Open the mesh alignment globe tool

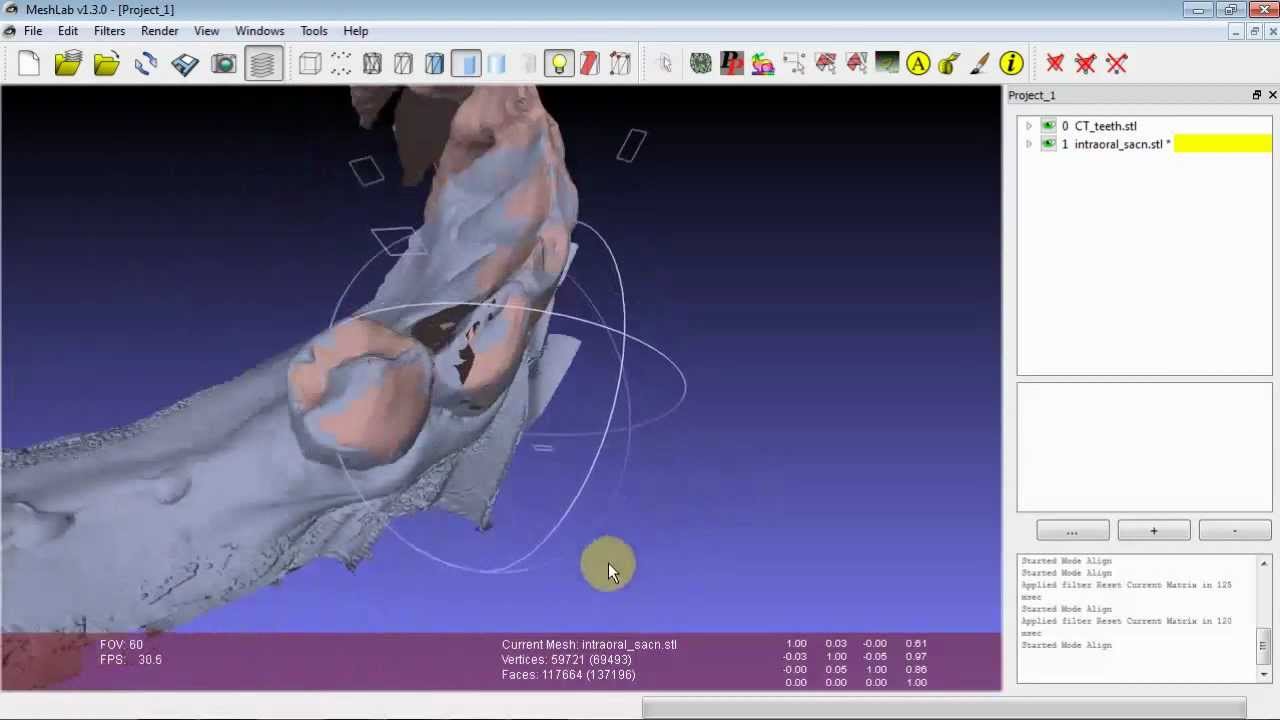point(701,64)
